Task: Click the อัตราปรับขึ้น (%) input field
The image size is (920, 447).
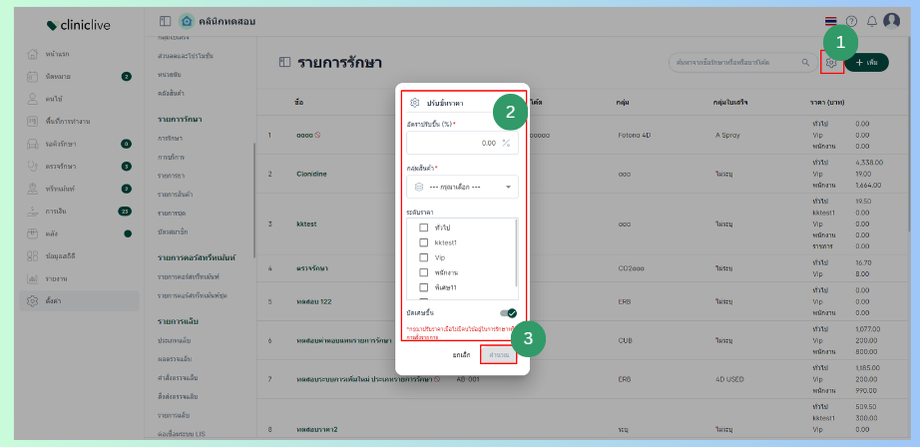Action: 462,143
